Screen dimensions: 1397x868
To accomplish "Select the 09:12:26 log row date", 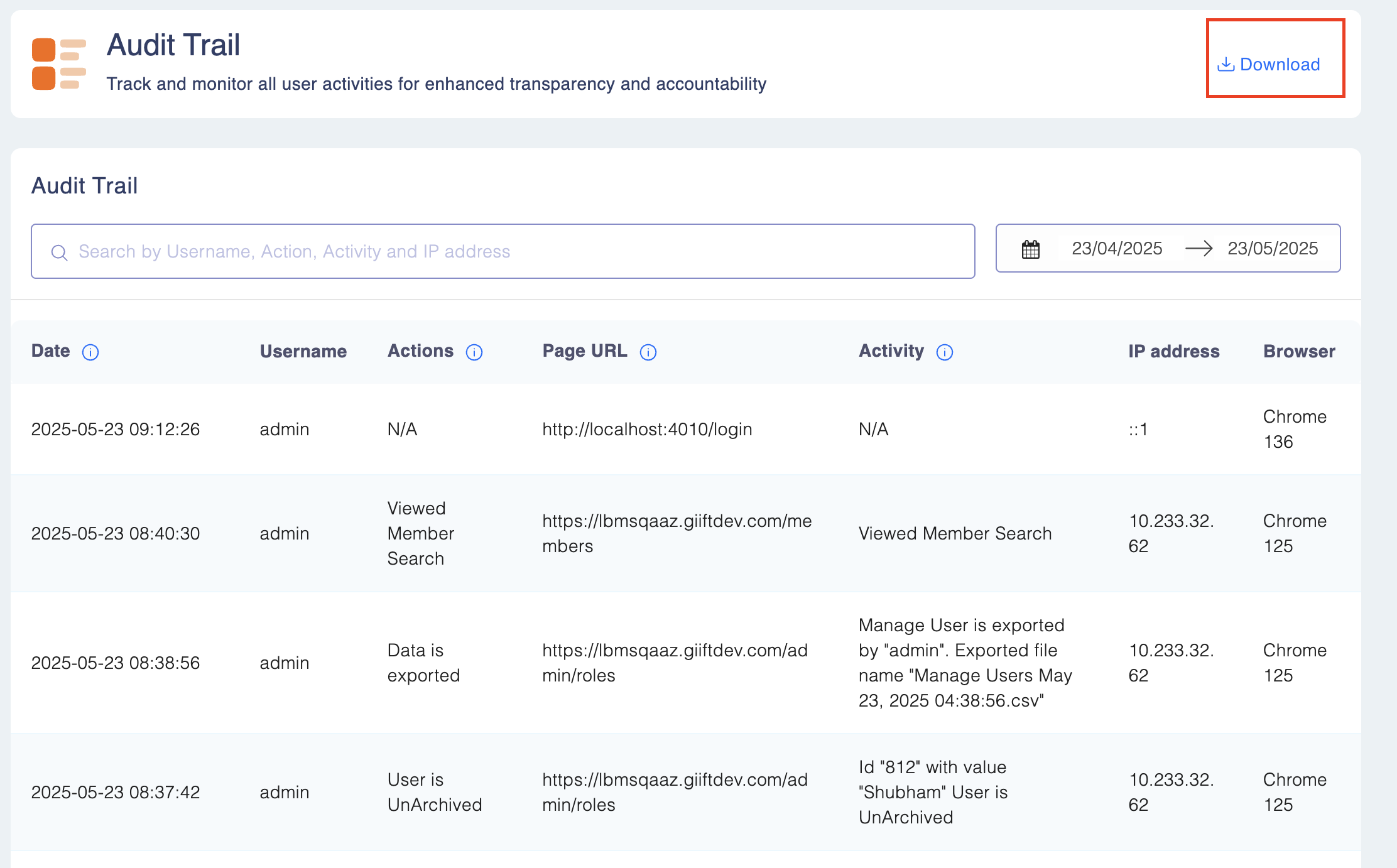I will coord(116,429).
